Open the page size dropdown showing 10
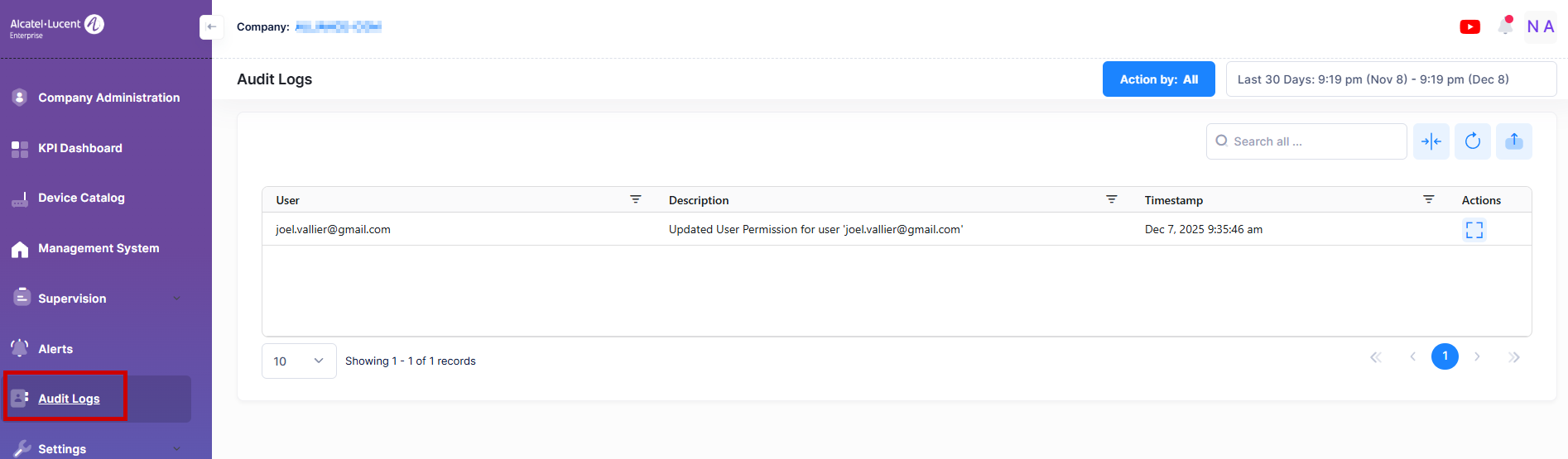The height and width of the screenshot is (459, 1568). point(298,361)
